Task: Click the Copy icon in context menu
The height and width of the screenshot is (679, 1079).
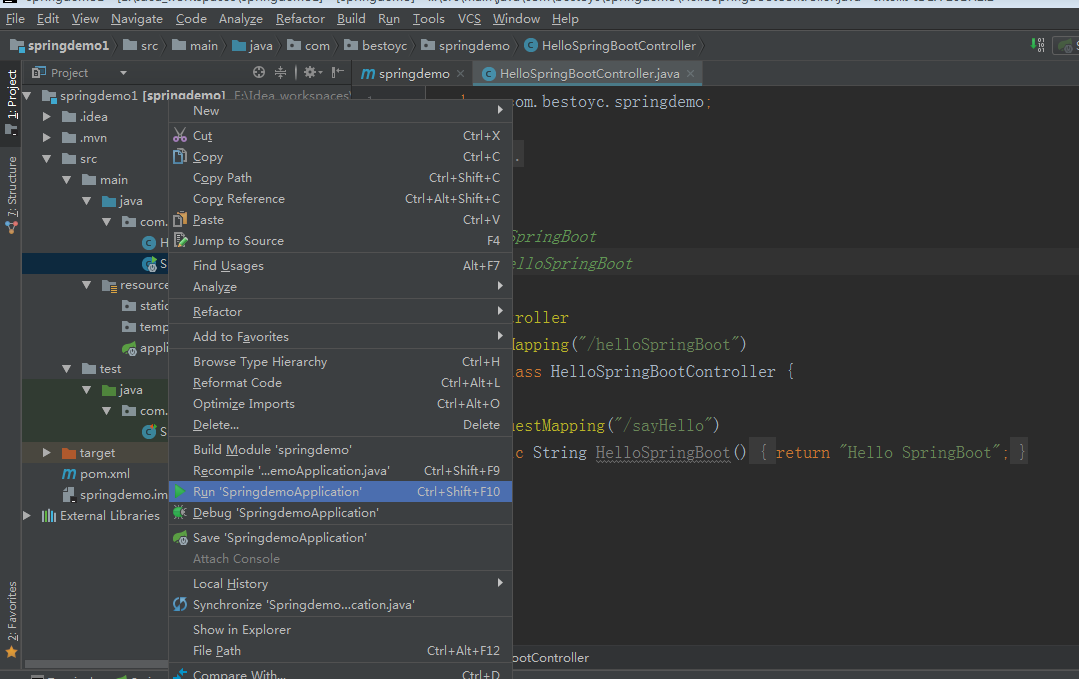Action: pyautogui.click(x=180, y=157)
